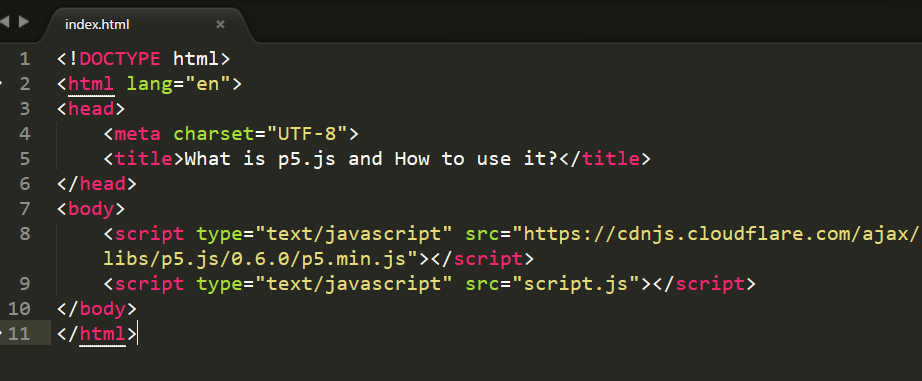Image resolution: width=922 pixels, height=381 pixels.
Task: Click the previous tab arrow icon
Action: [4, 22]
